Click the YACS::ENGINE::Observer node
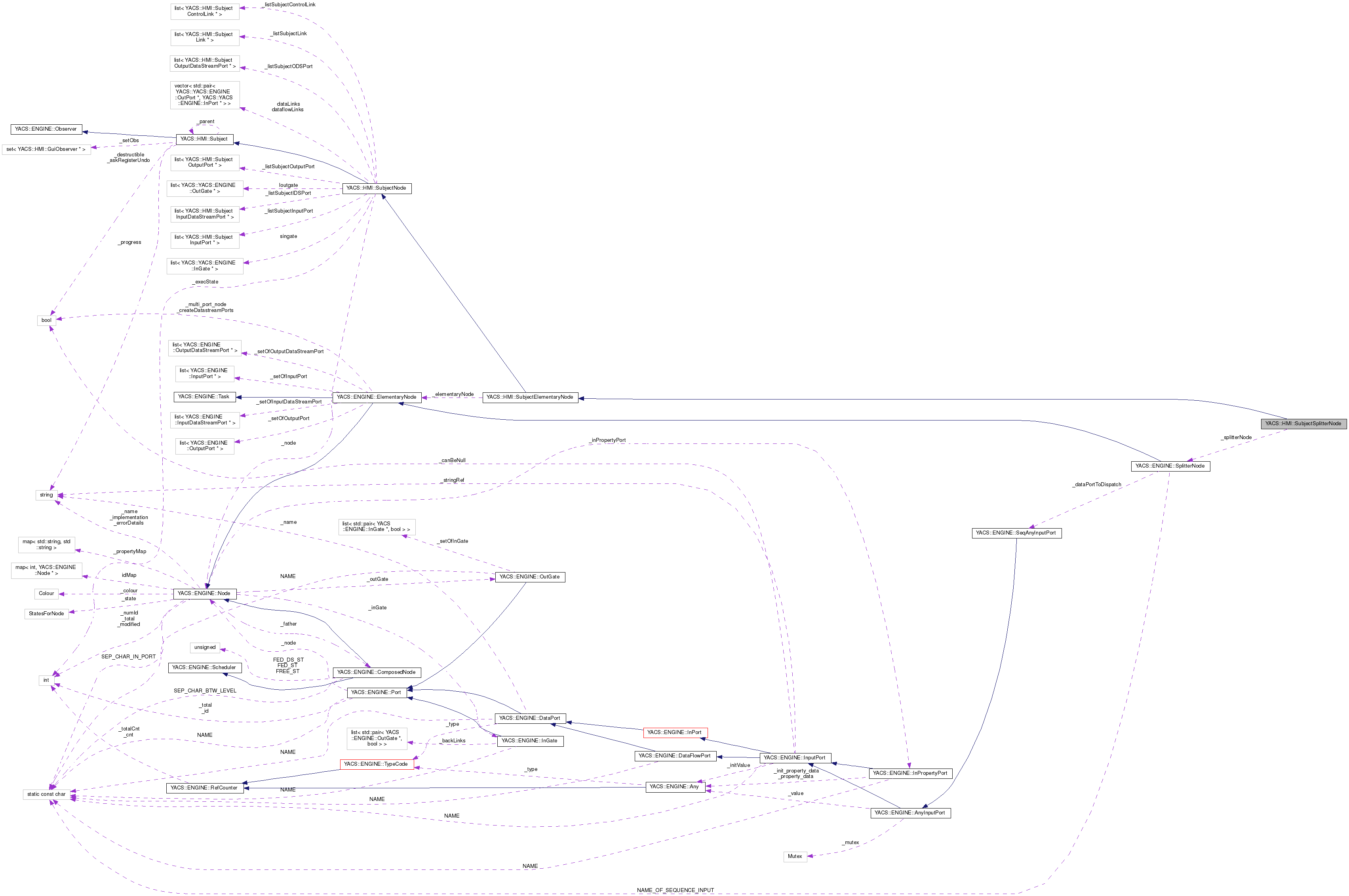Image resolution: width=1349 pixels, height=896 pixels. point(46,129)
